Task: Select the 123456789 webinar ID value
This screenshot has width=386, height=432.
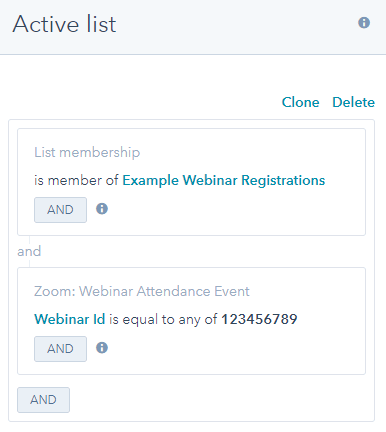Action: click(259, 319)
